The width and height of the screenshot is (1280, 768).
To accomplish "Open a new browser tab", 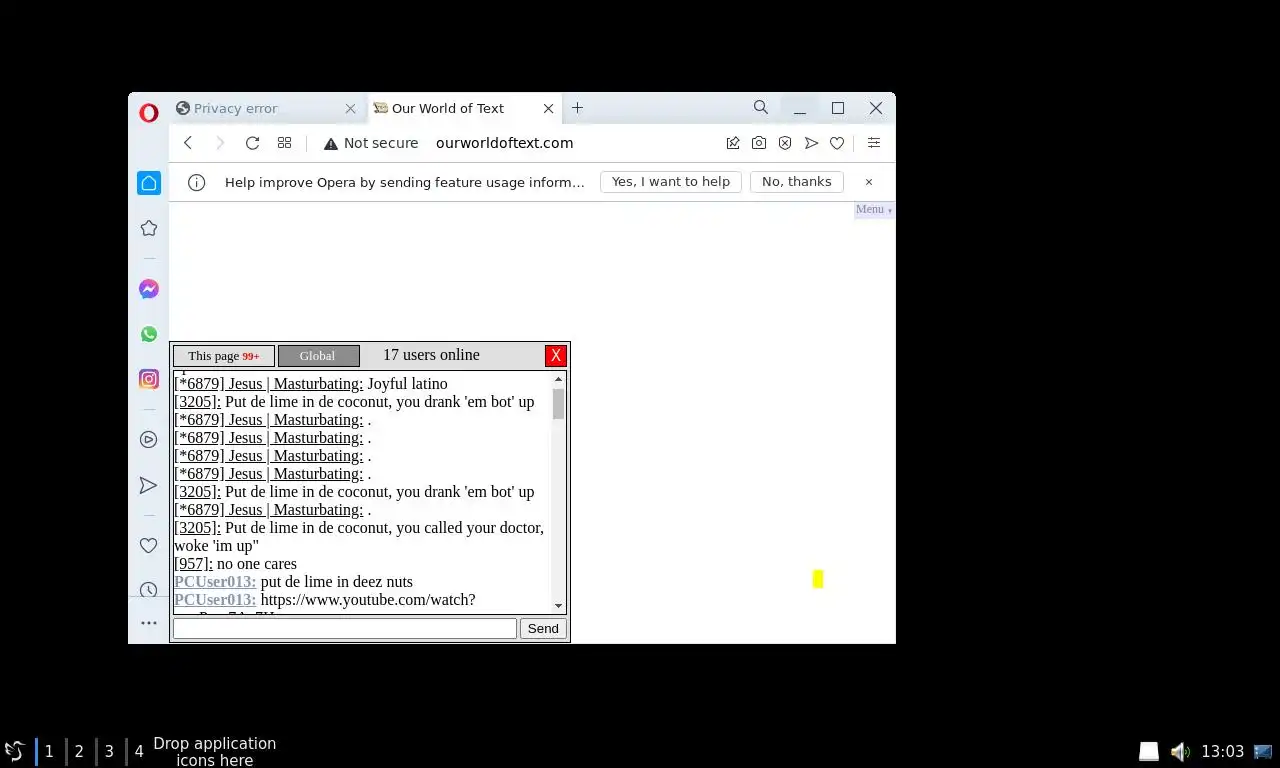I will pos(577,108).
